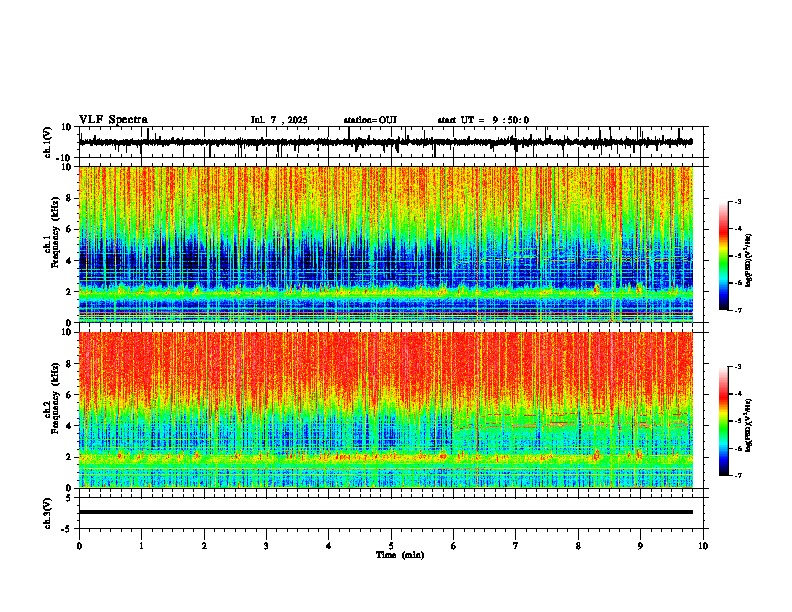Viewport: 792px width, 612px height.
Task: Click the 'VLF Spectra' title text
Action: pyautogui.click(x=113, y=120)
